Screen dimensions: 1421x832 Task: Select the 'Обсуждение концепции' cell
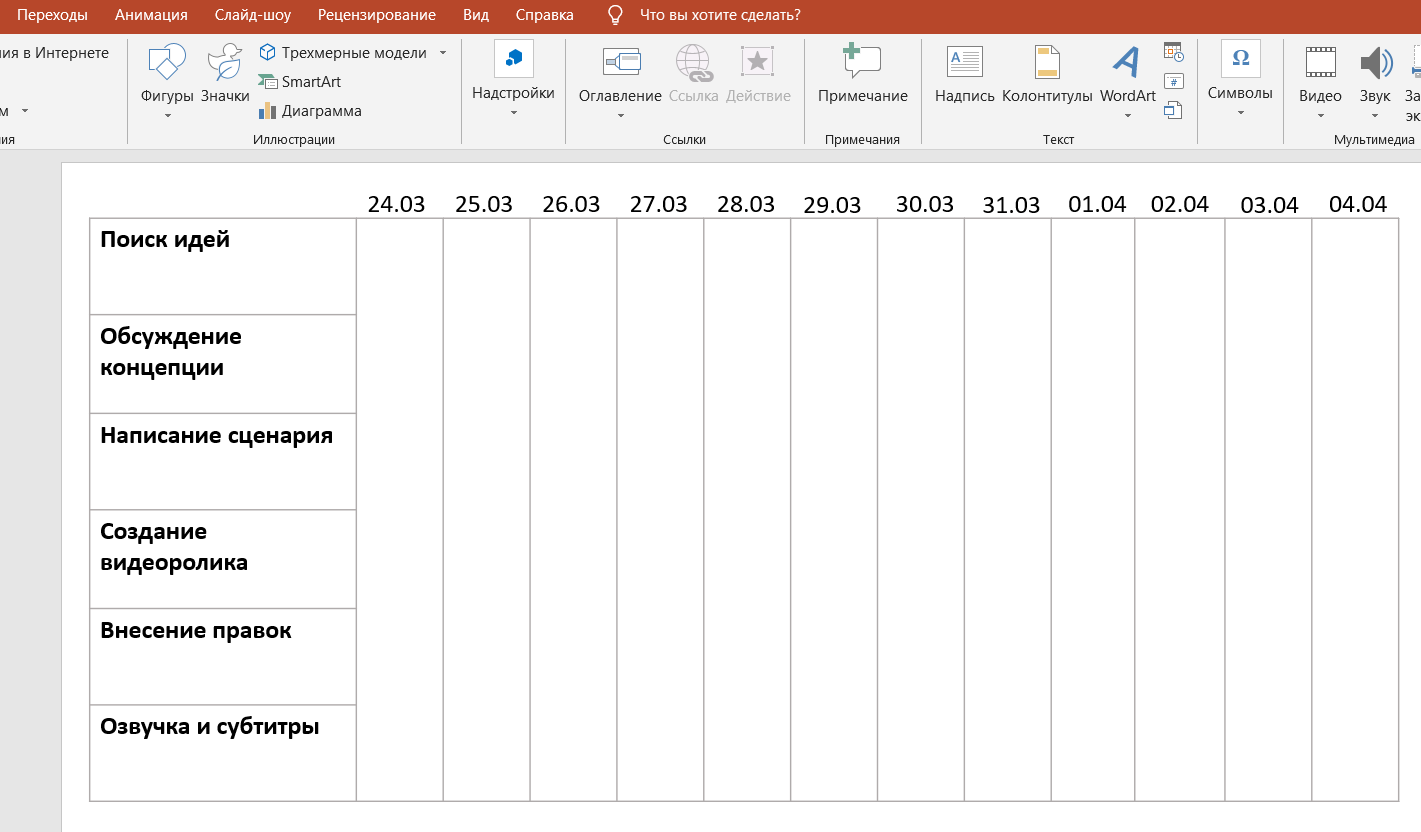223,364
